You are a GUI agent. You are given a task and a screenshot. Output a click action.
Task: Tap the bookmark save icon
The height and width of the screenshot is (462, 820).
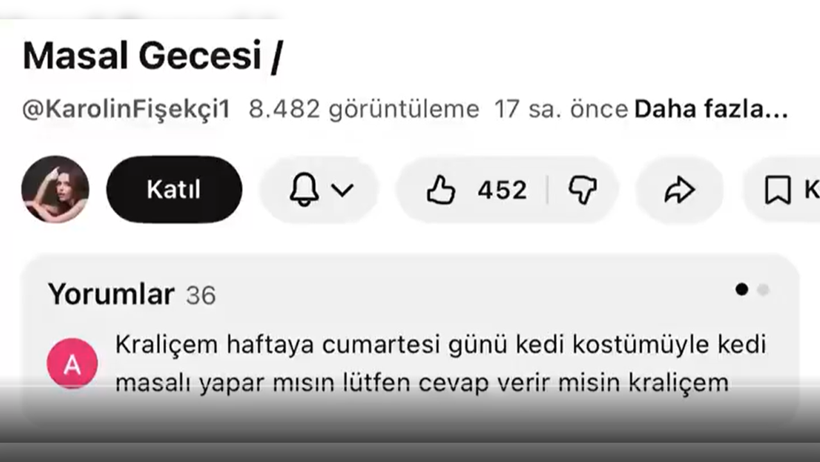[777, 190]
